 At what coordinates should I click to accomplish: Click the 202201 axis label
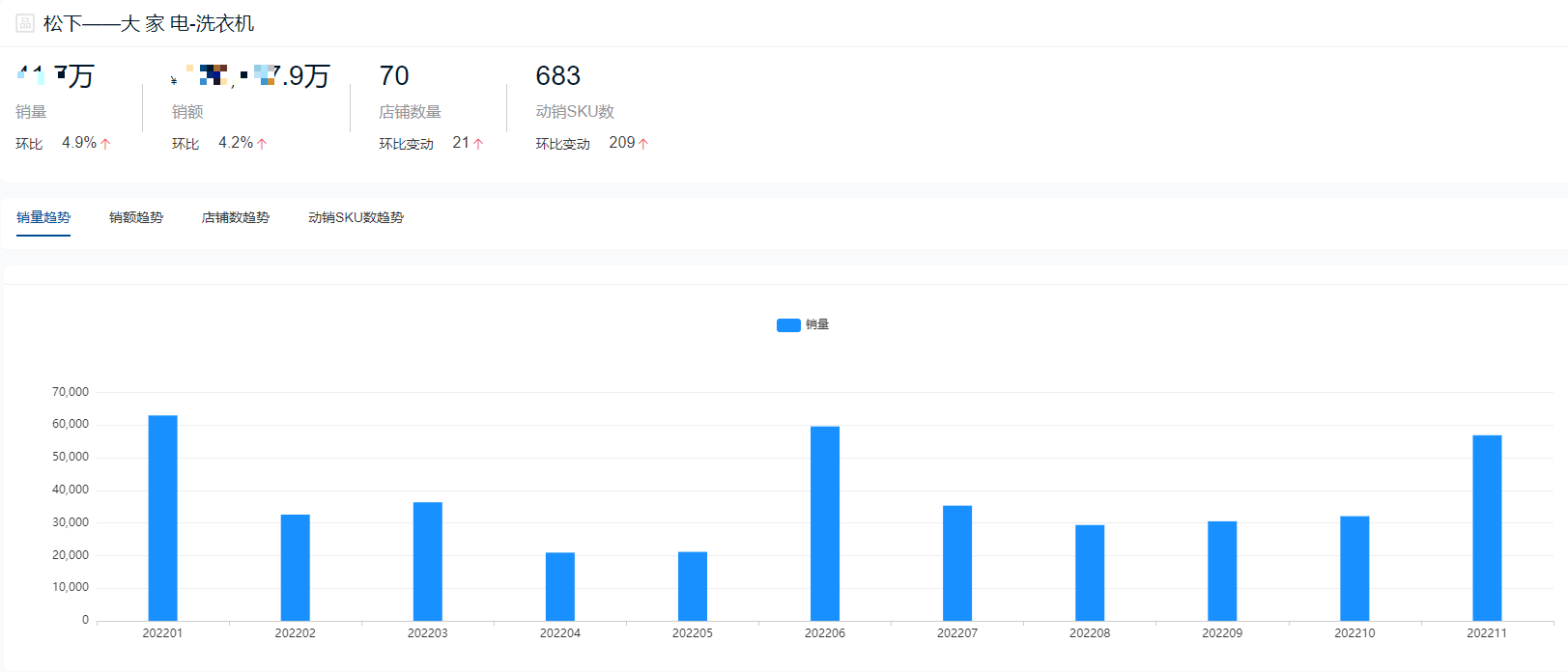[162, 633]
